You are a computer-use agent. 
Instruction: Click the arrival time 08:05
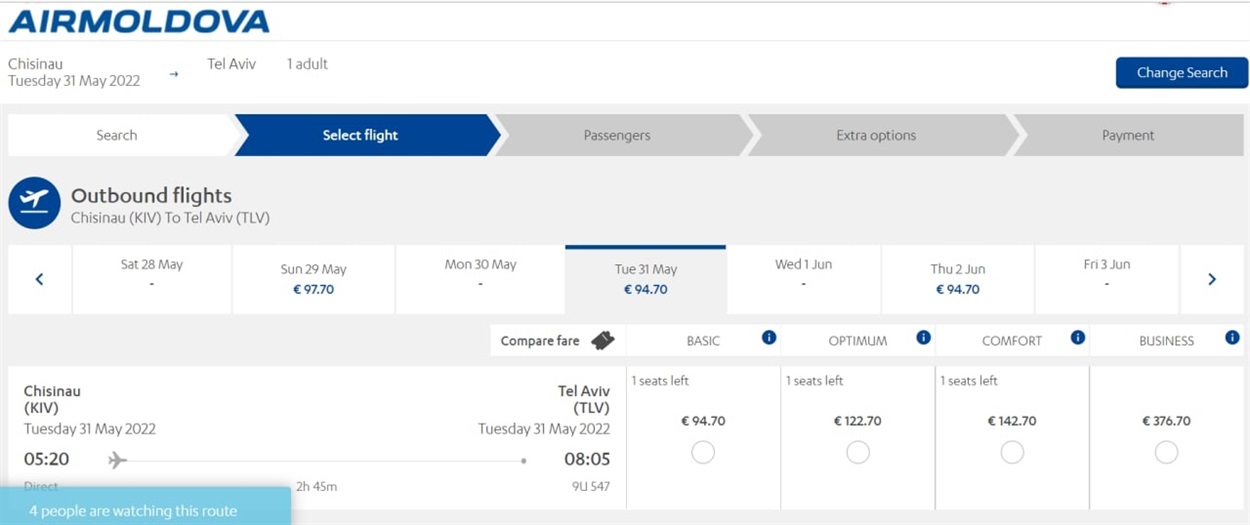tap(587, 460)
